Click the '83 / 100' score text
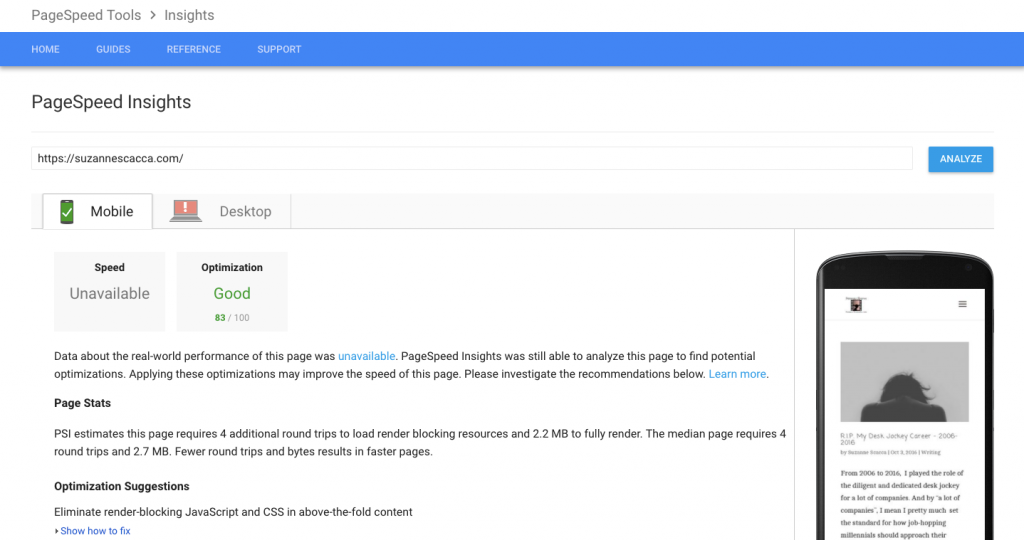The height and width of the screenshot is (540, 1024). click(232, 318)
